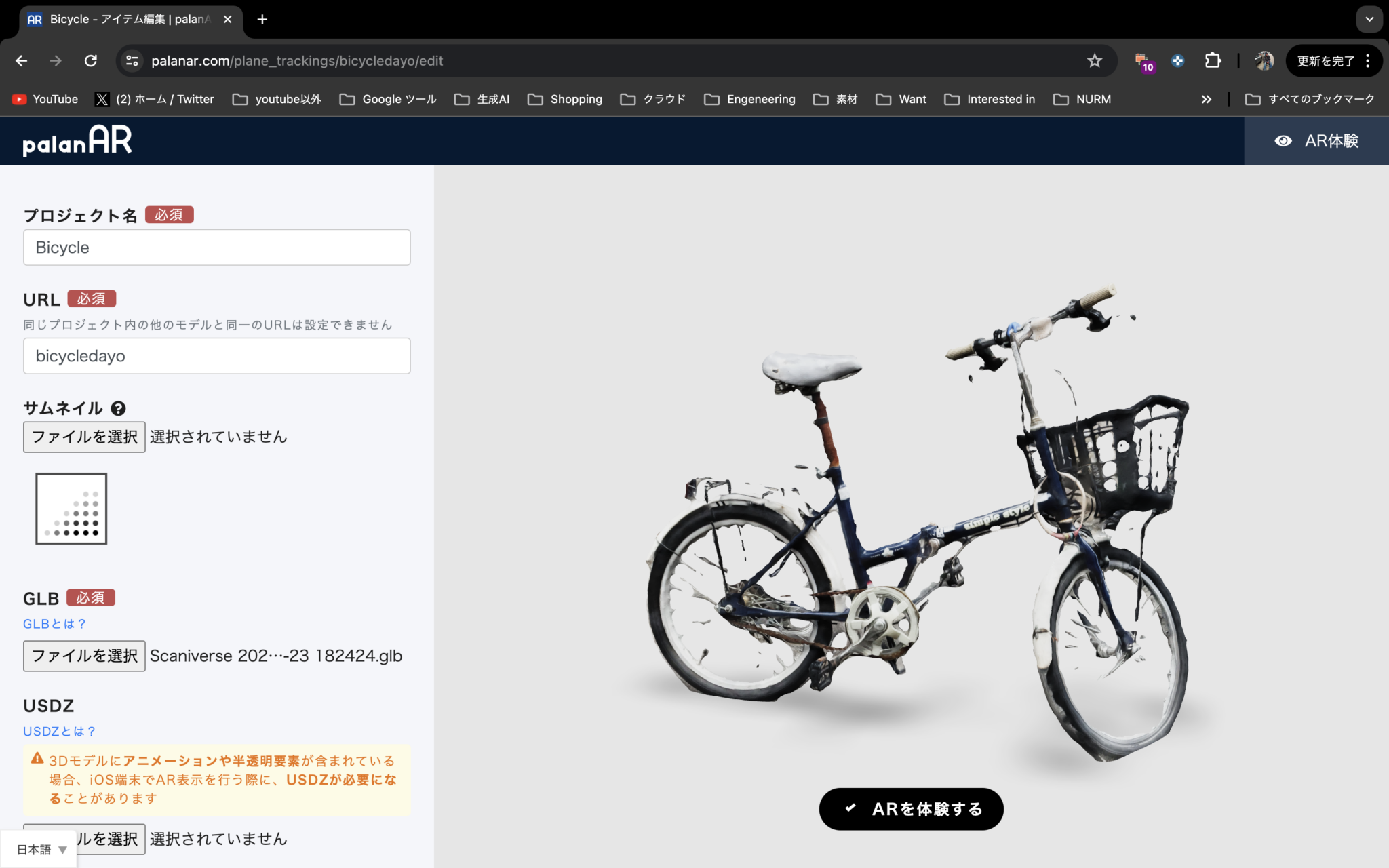Open the browser extensions puzzle icon
Viewport: 1389px width, 868px height.
(x=1213, y=61)
